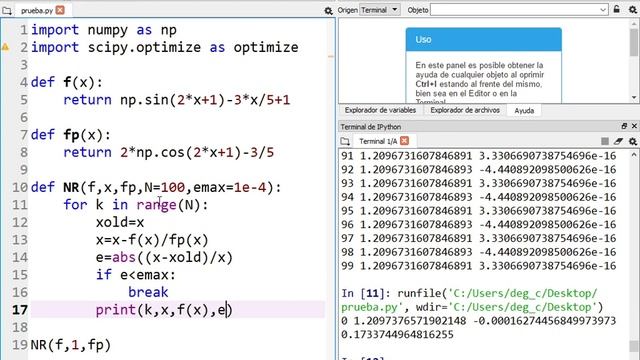Close the Terminal de IPython pane

tap(634, 126)
